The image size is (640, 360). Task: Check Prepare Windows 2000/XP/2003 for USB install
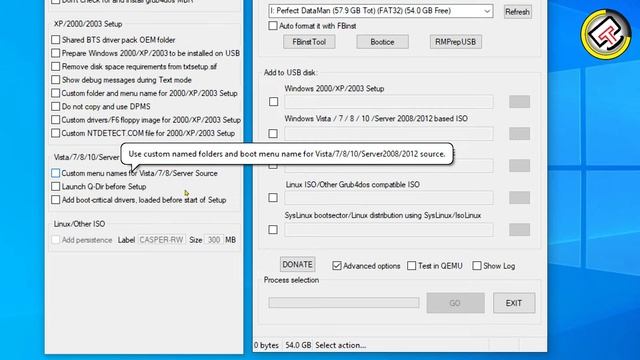(56, 53)
